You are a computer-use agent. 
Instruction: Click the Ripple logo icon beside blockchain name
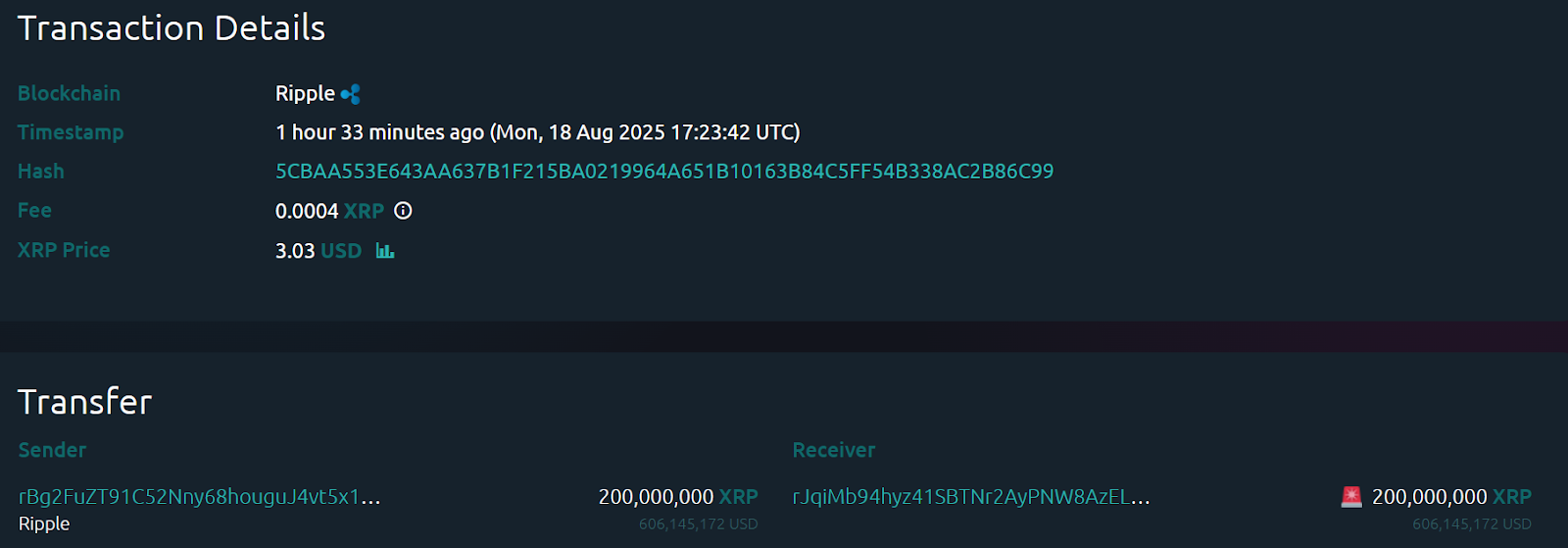coord(351,94)
